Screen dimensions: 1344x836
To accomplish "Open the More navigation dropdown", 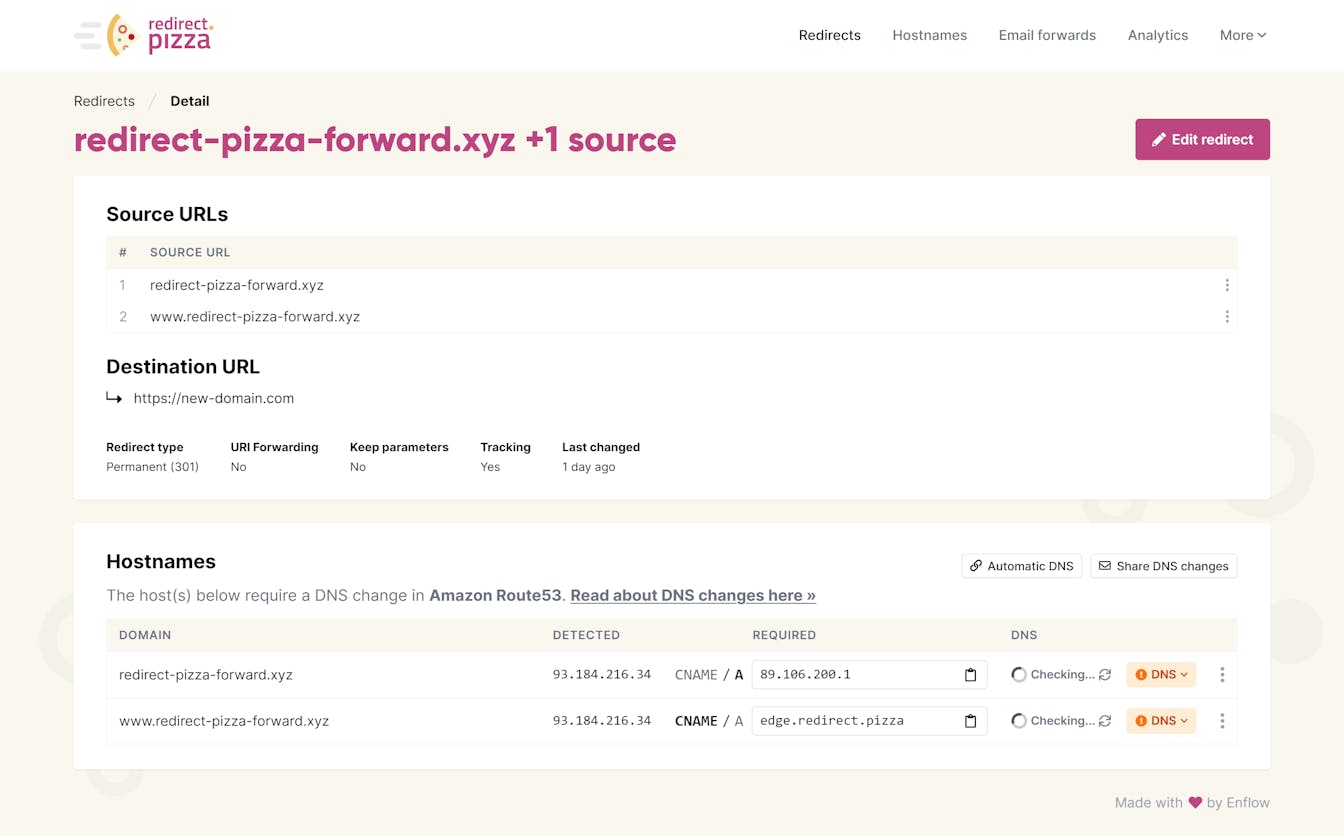I will click(1242, 35).
